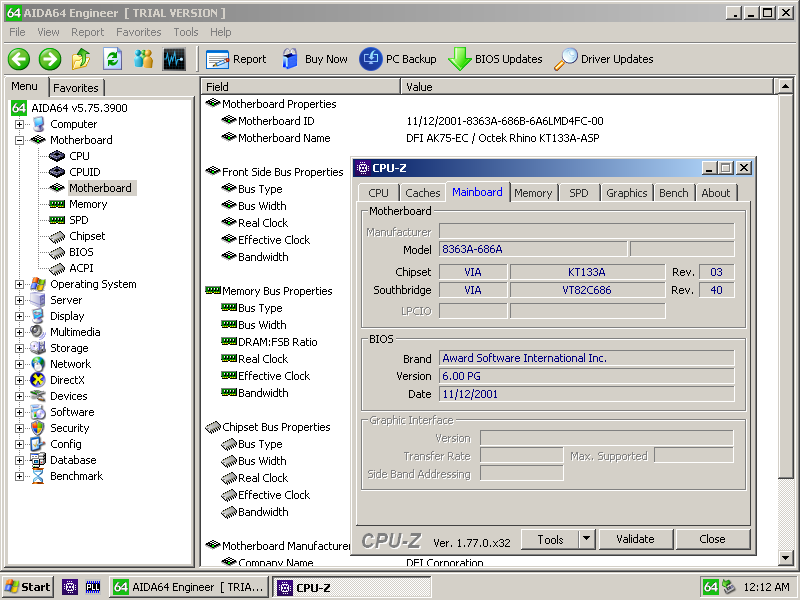Expand the Multimedia tree node
Image resolution: width=800 pixels, height=600 pixels.
pyautogui.click(x=19, y=332)
